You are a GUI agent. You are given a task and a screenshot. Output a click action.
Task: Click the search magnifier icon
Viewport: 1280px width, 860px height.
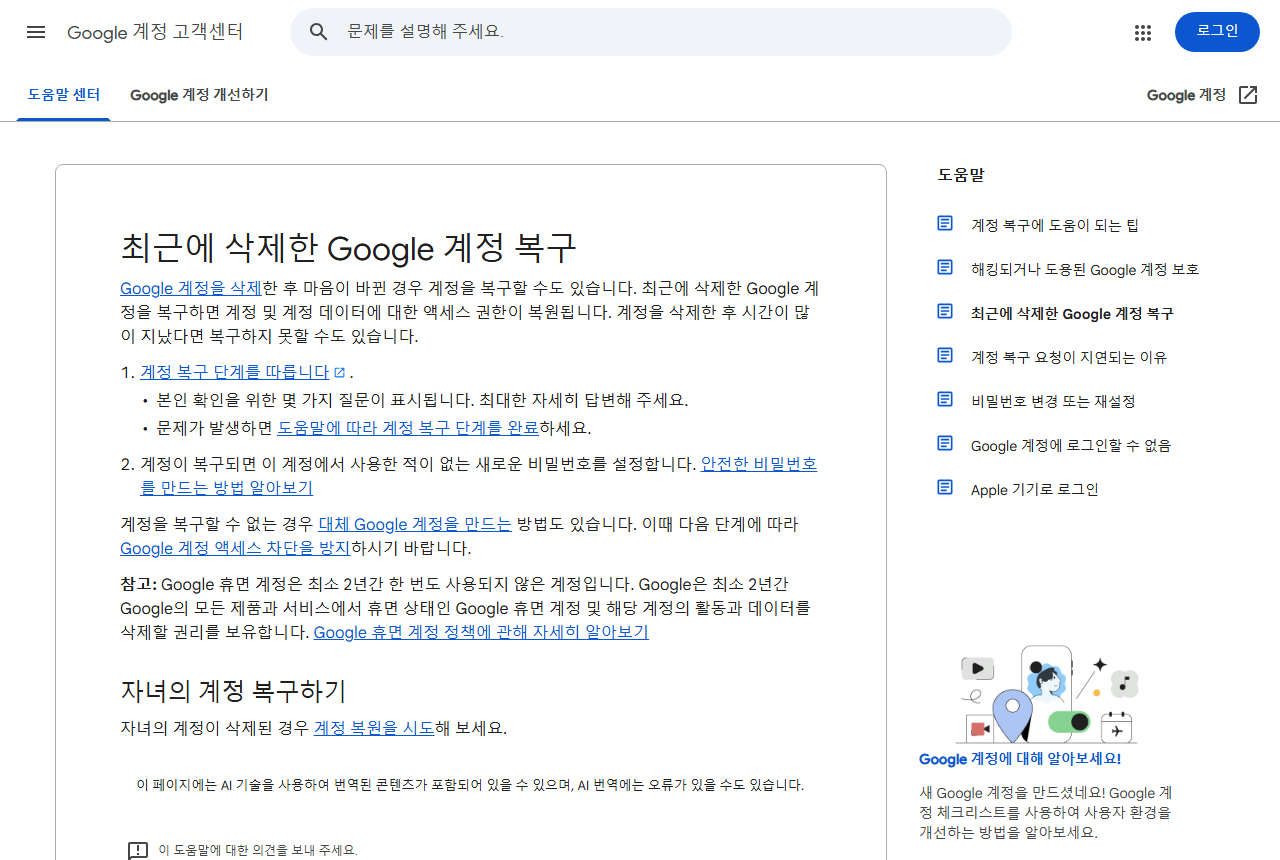pyautogui.click(x=319, y=32)
